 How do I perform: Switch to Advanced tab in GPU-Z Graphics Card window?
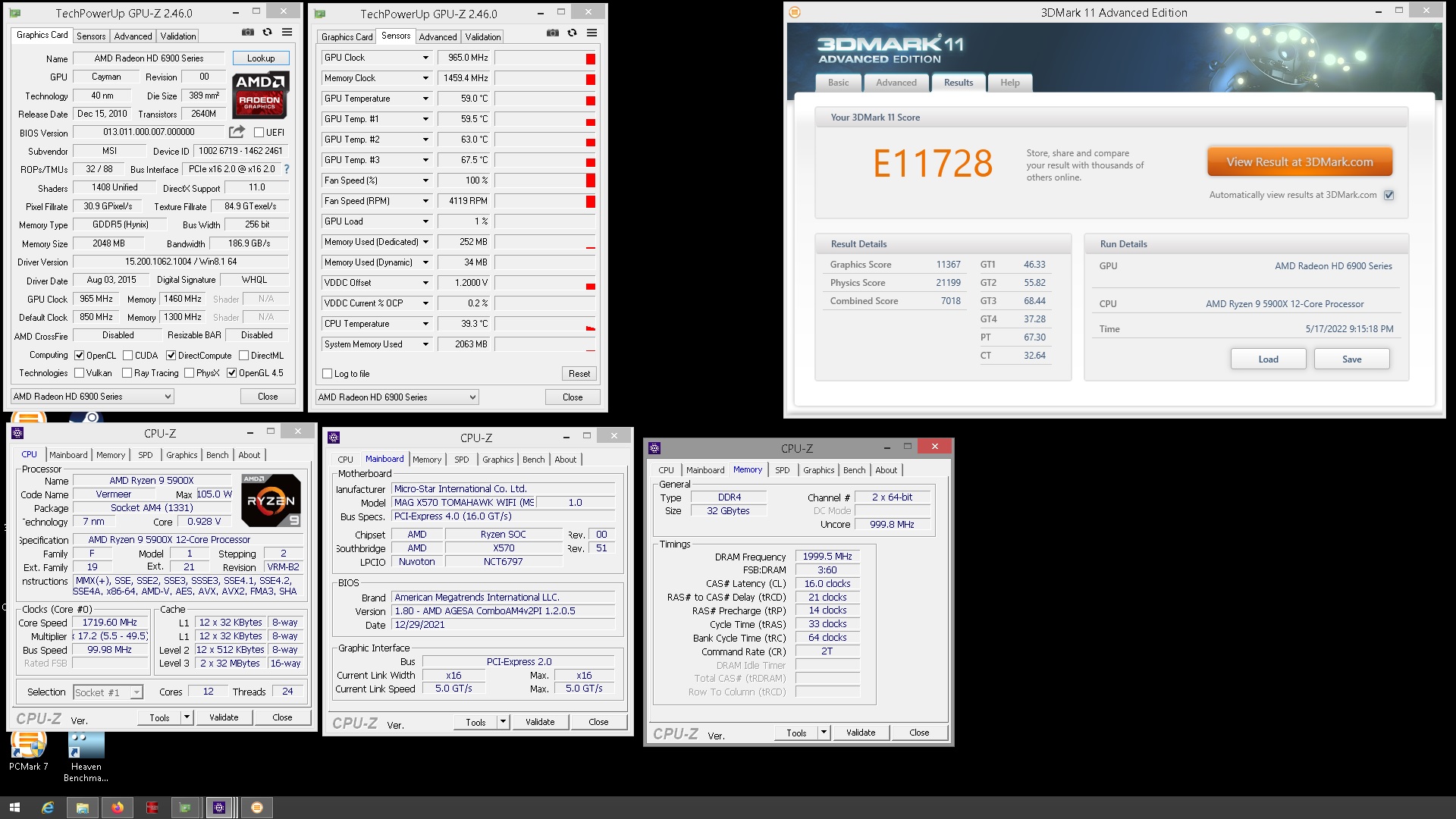click(133, 36)
